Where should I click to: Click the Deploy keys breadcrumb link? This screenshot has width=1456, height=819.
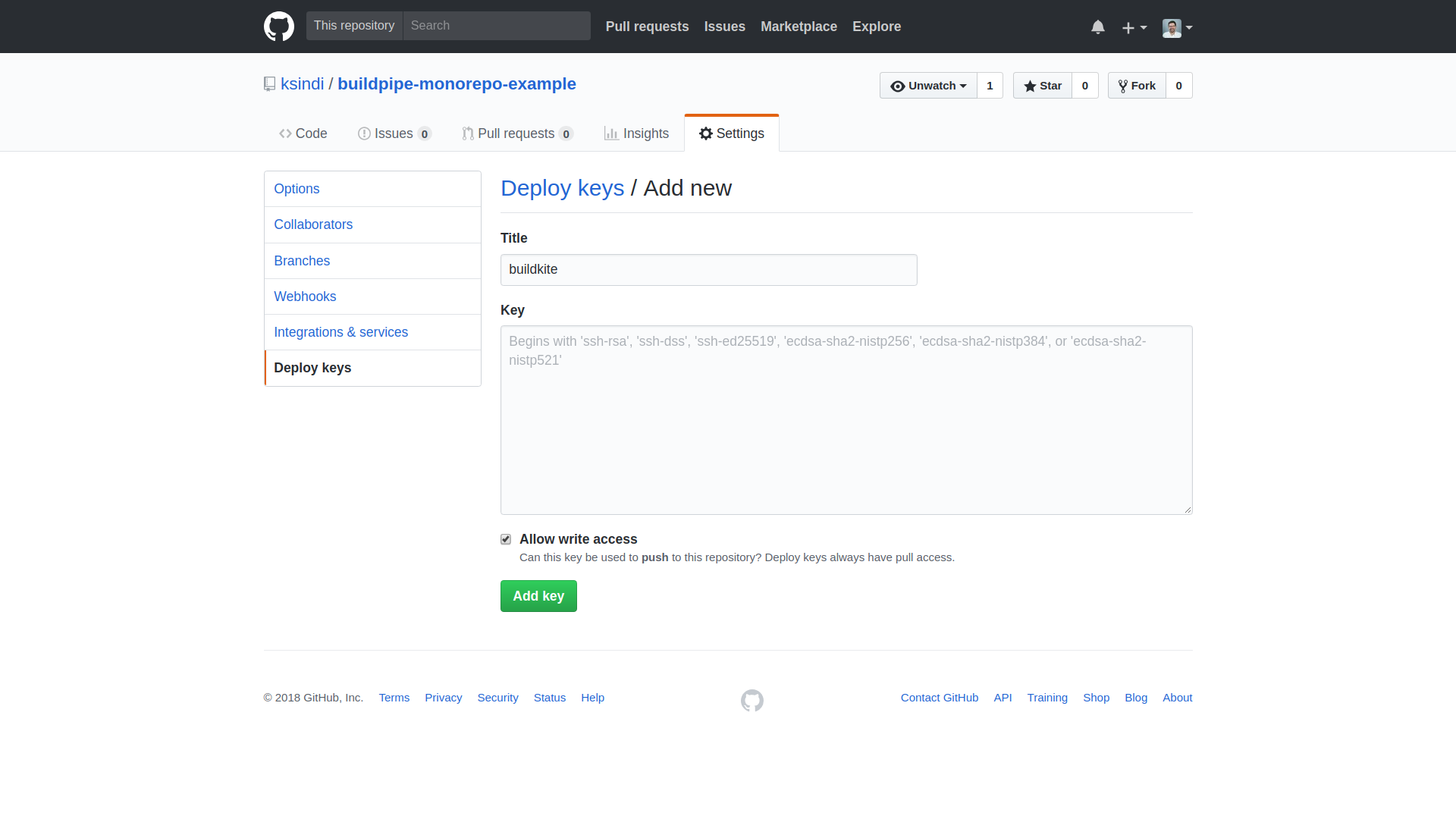coord(562,187)
